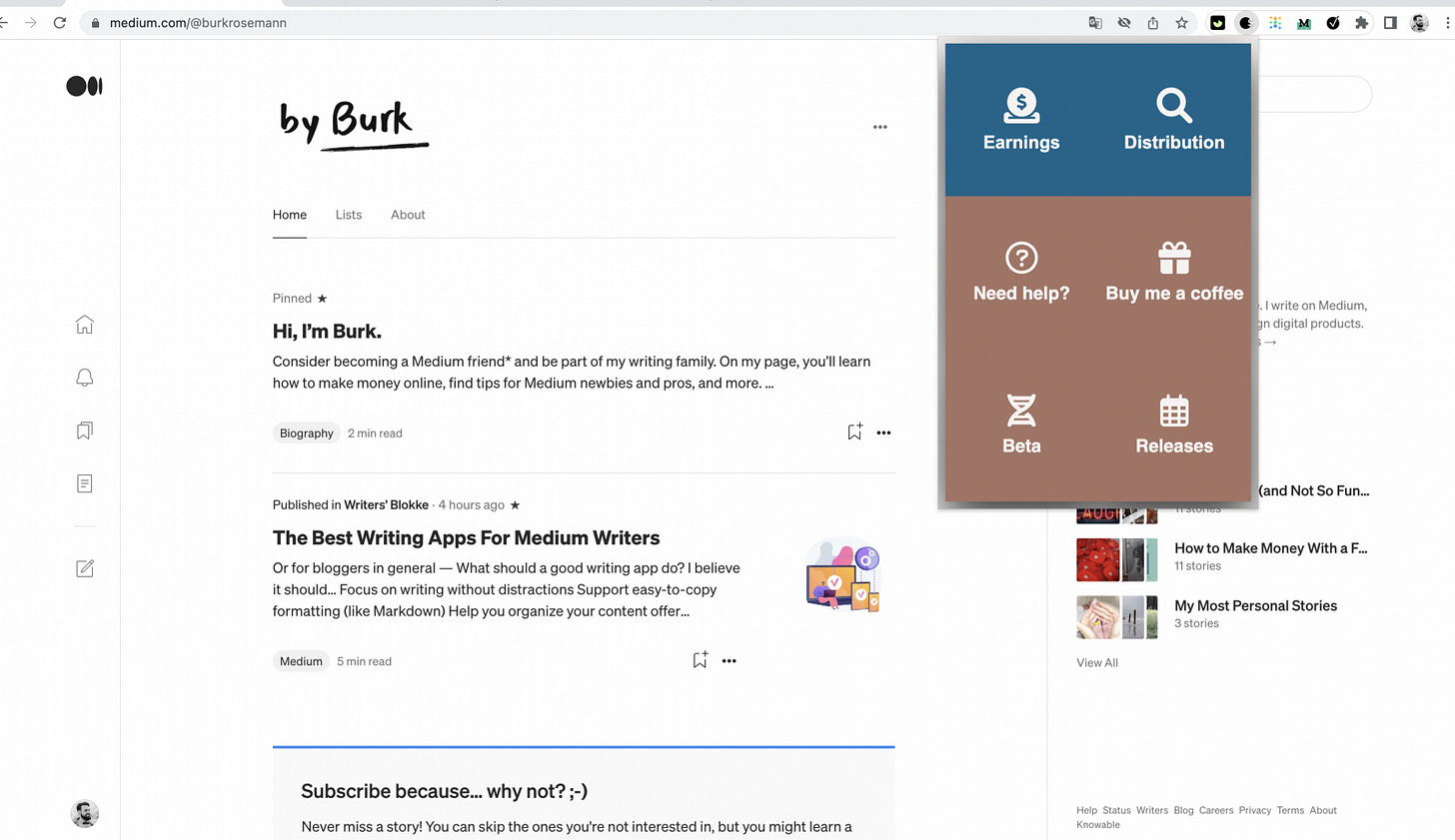The height and width of the screenshot is (840, 1455).
Task: Click Privacy in footer
Action: (x=1255, y=810)
